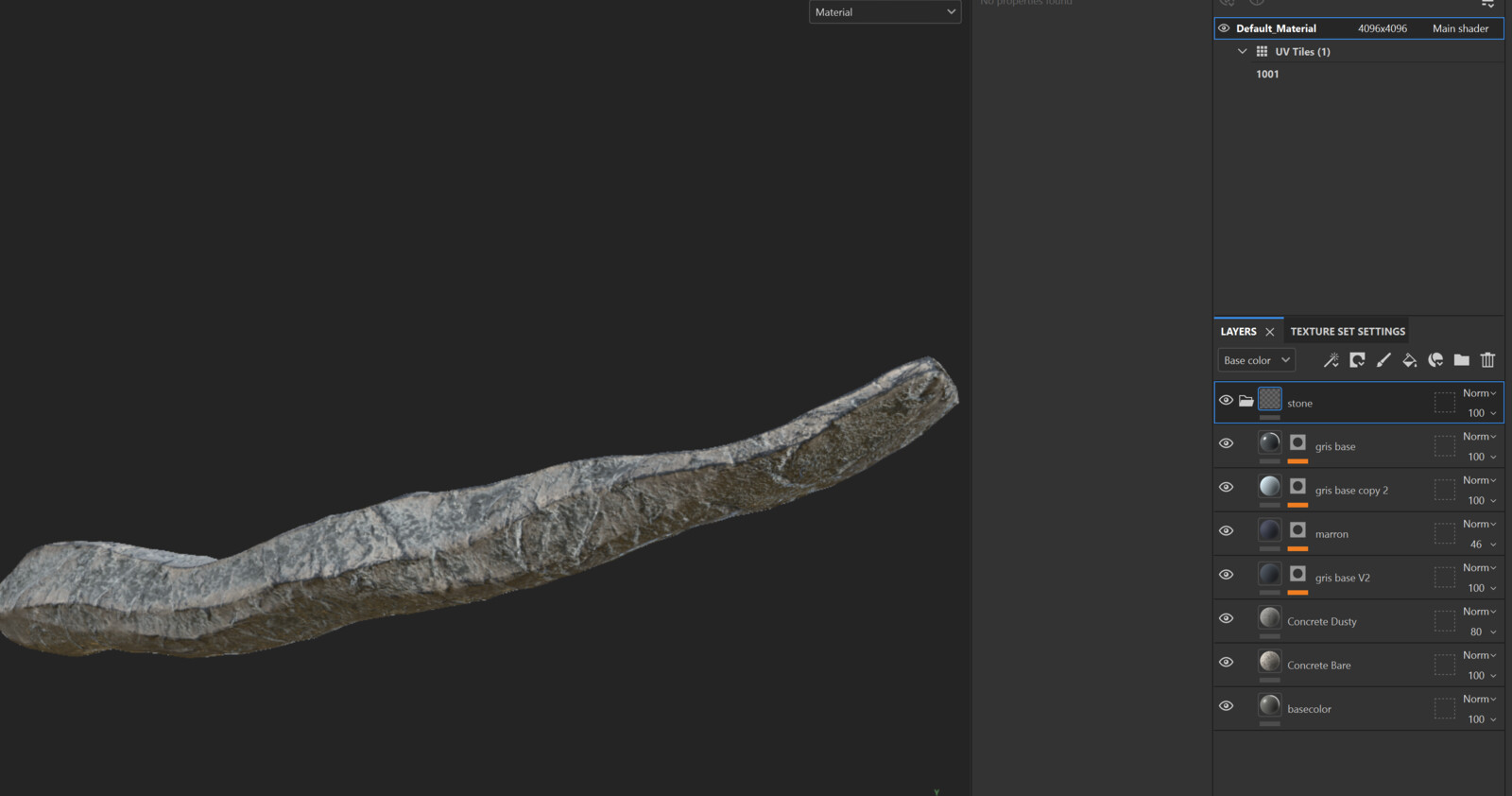Open blend mode dropdown of stone folder
Image resolution: width=1512 pixels, height=796 pixels.
(x=1479, y=393)
